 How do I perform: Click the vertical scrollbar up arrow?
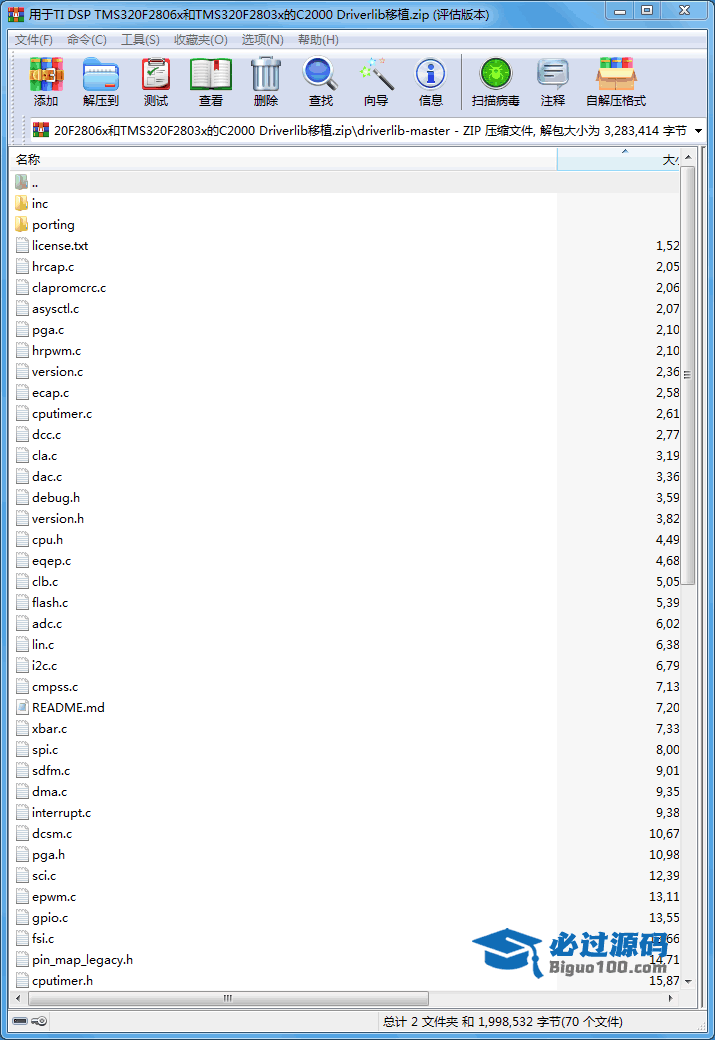pos(687,157)
